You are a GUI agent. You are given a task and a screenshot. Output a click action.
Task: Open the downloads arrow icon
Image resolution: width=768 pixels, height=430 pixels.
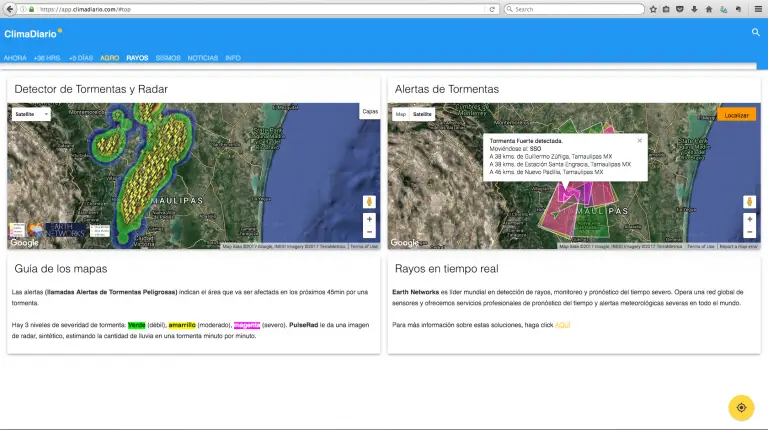point(694,9)
